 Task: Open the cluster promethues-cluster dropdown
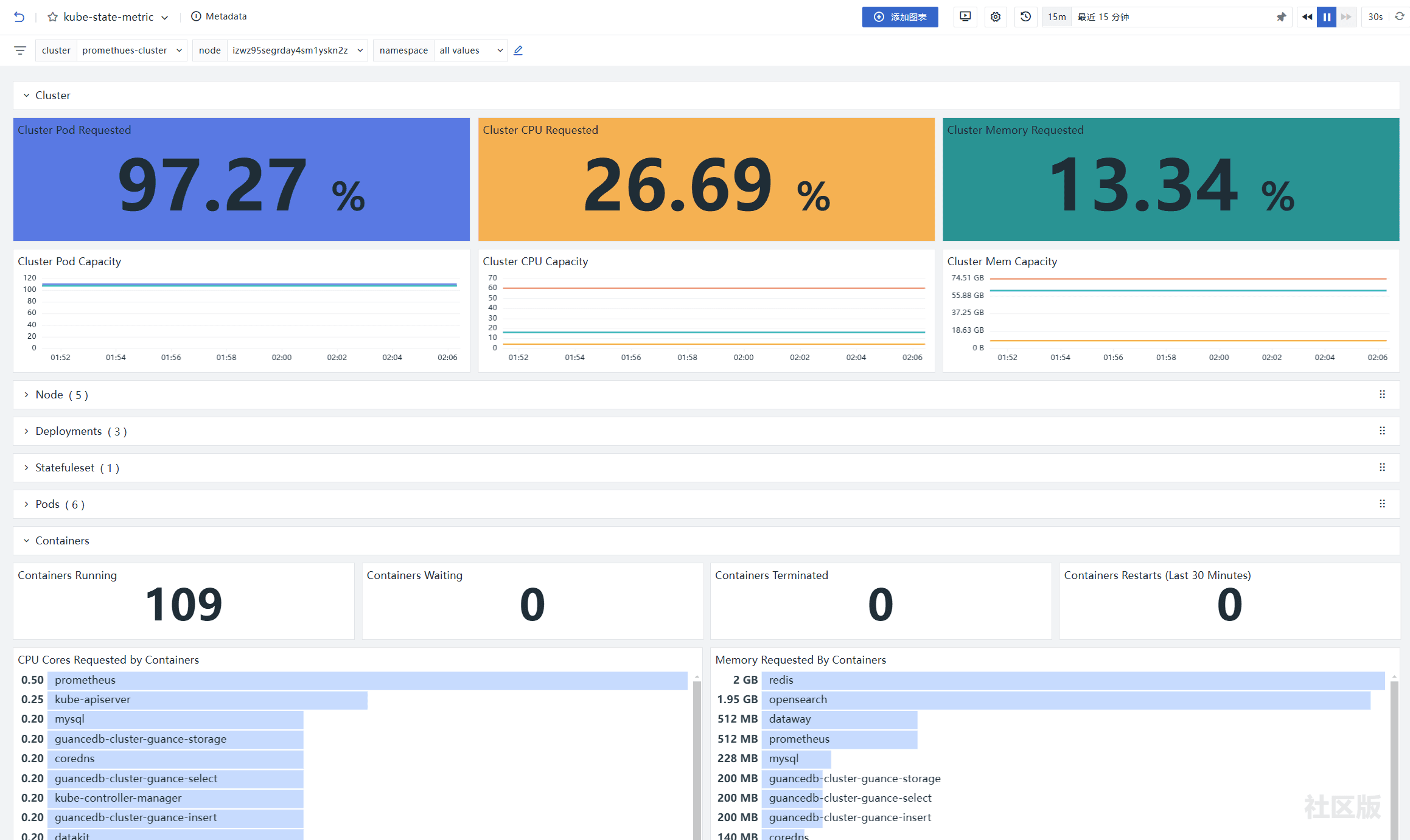tap(131, 50)
